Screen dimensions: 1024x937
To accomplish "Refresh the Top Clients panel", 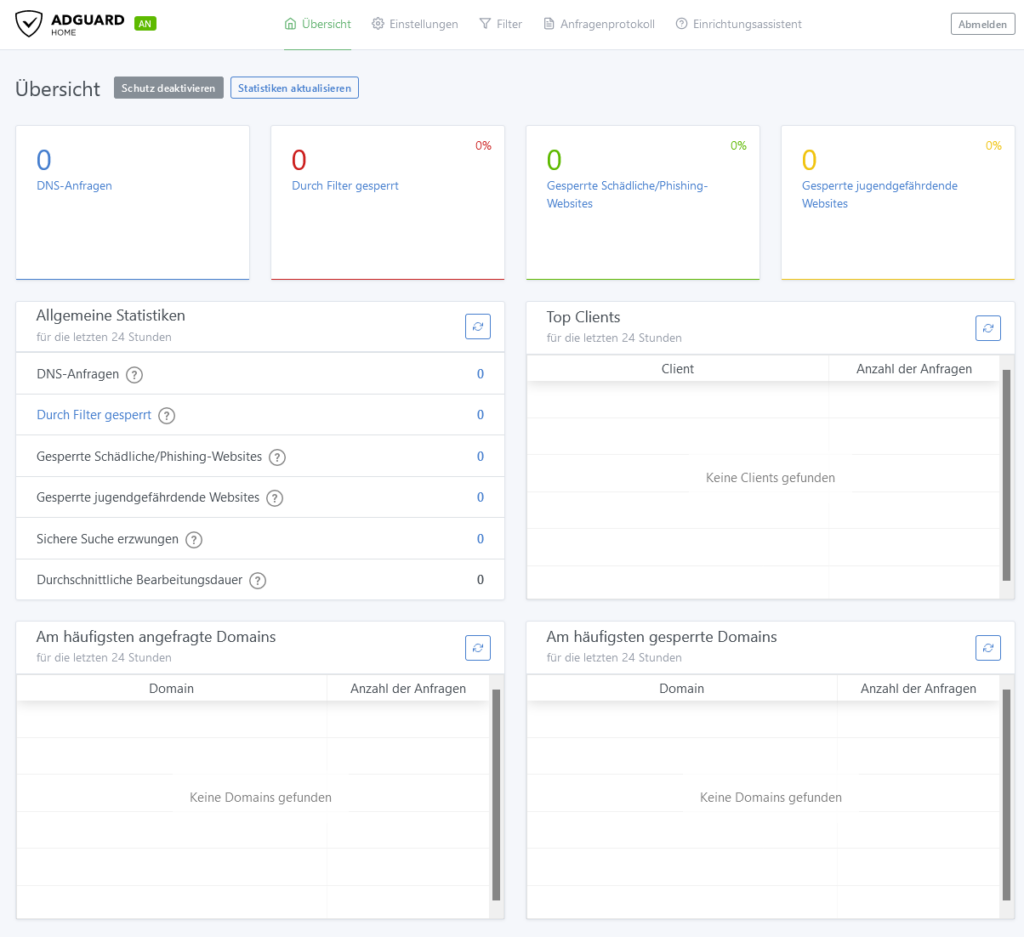I will point(988,328).
